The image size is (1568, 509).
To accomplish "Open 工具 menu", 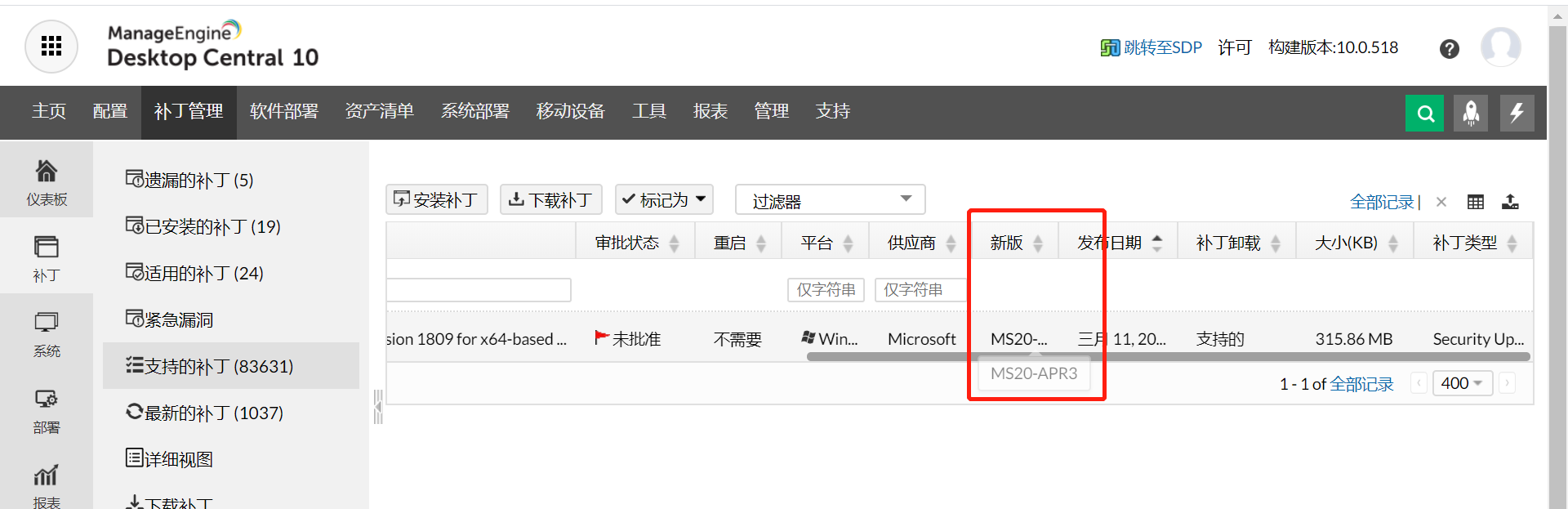I will pos(649,111).
